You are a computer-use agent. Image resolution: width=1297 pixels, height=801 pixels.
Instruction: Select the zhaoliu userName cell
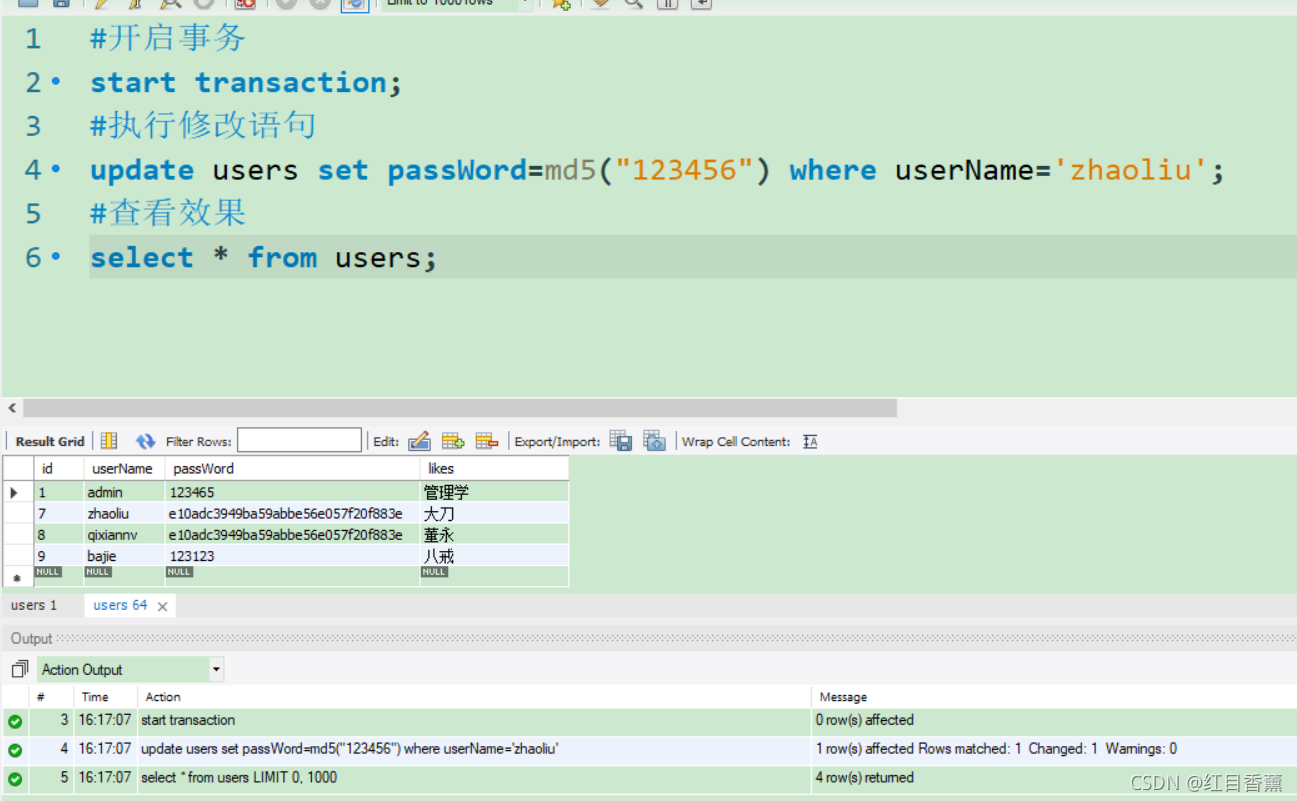pyautogui.click(x=125, y=513)
